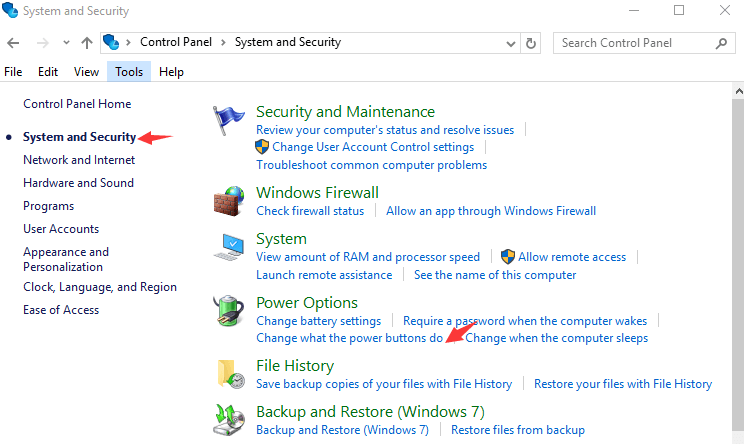Screen dimensions: 744x444
Task: Open Hardware and Sound category
Action: pos(79,183)
